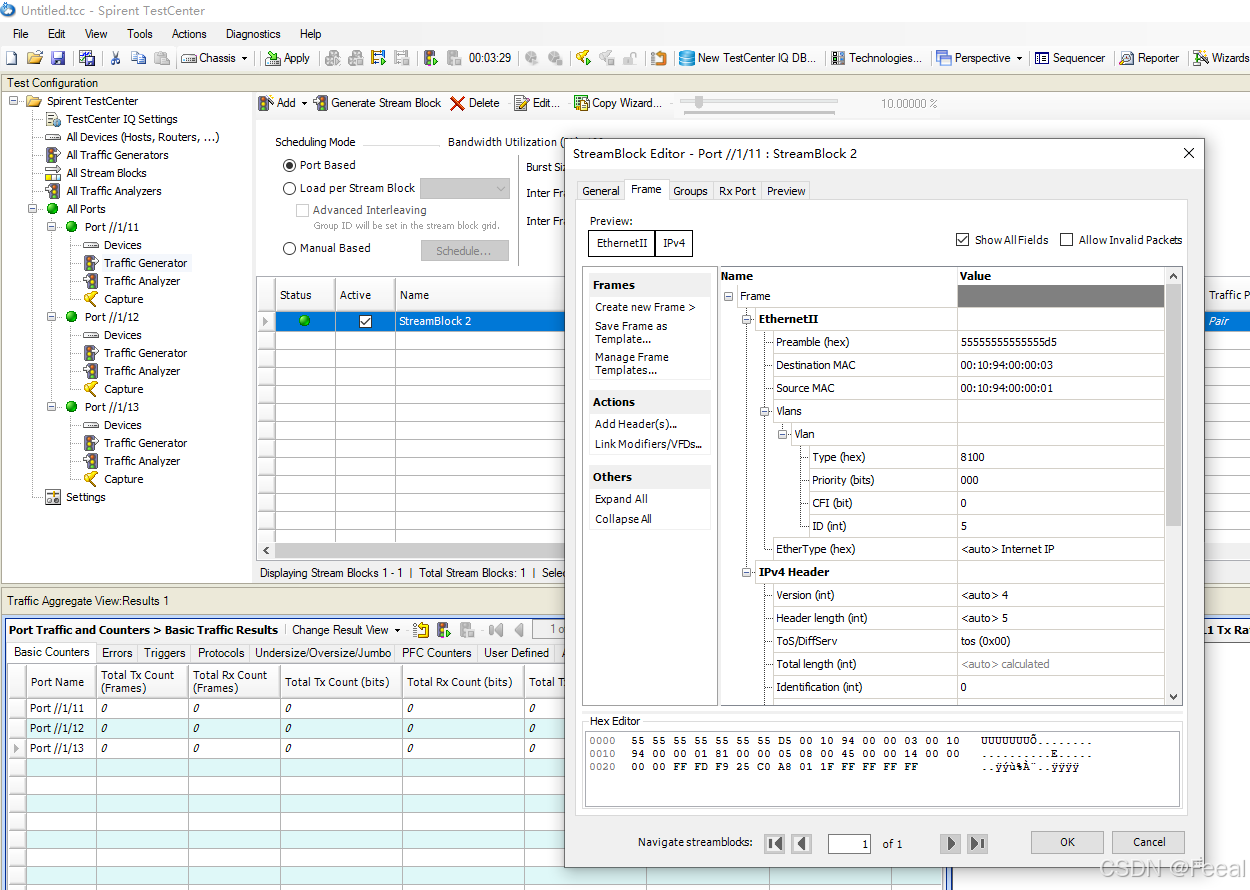
Task: Click the Cut scissors icon in toolbar
Action: coord(116,58)
